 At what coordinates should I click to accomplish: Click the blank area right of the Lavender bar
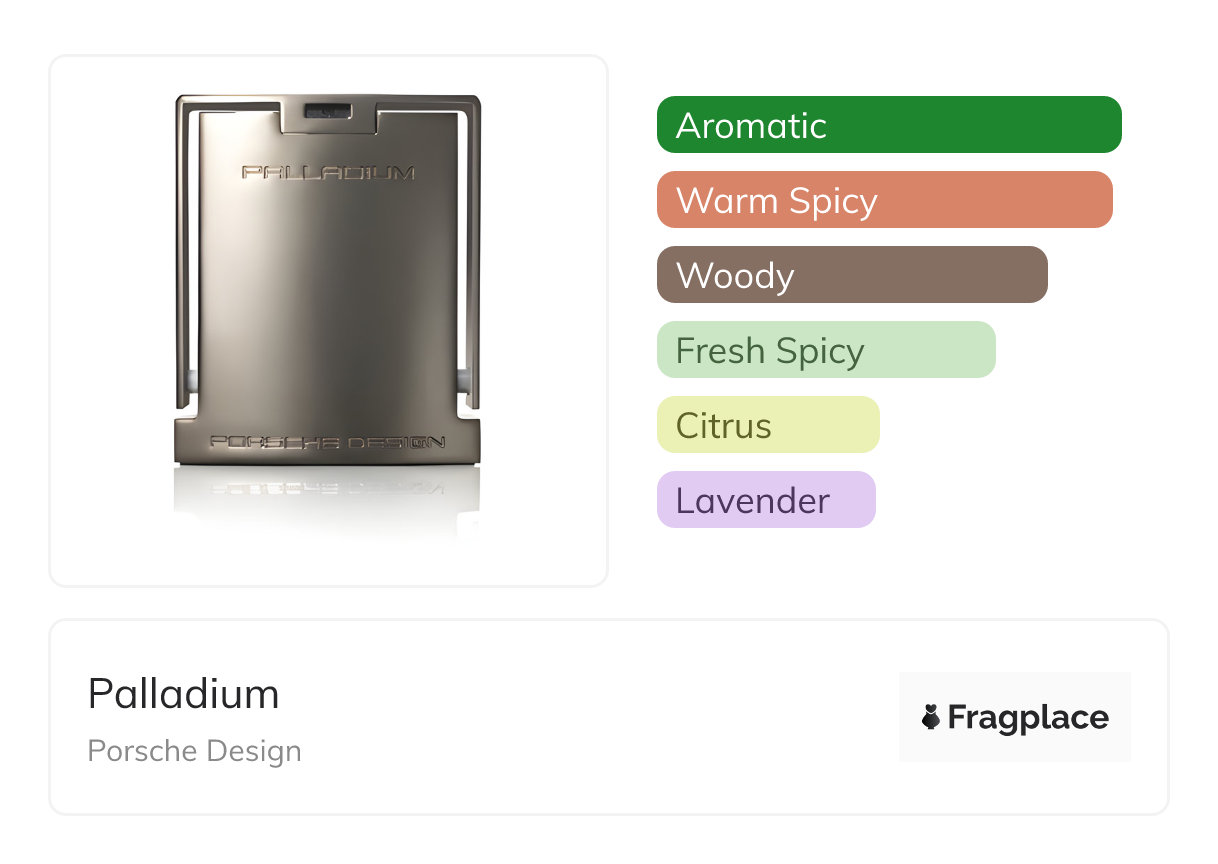point(1000,500)
